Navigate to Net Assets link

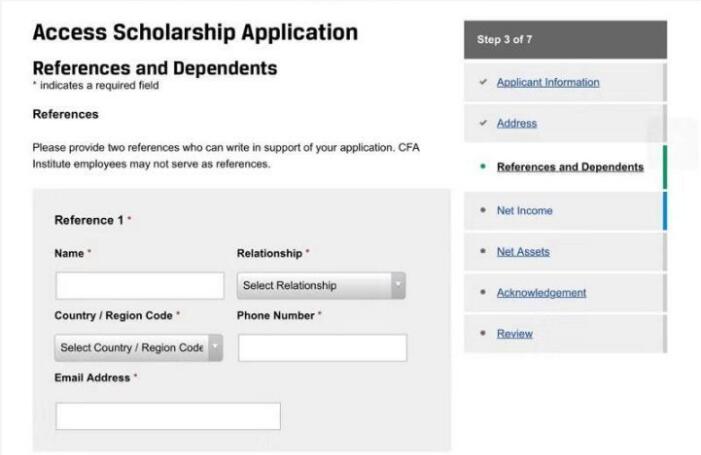pyautogui.click(x=523, y=252)
